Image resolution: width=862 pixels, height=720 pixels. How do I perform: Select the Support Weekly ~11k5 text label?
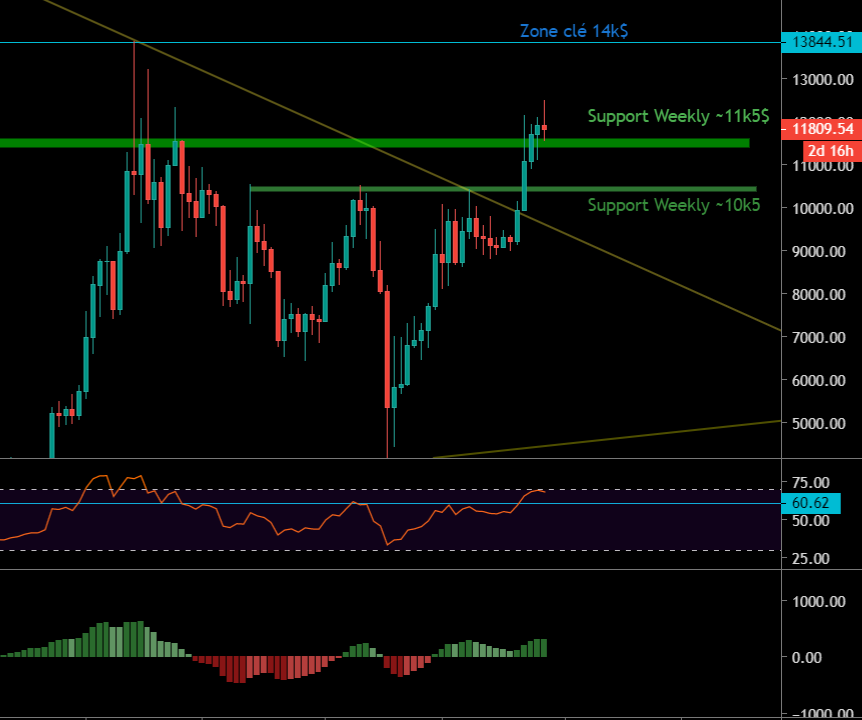[x=678, y=116]
